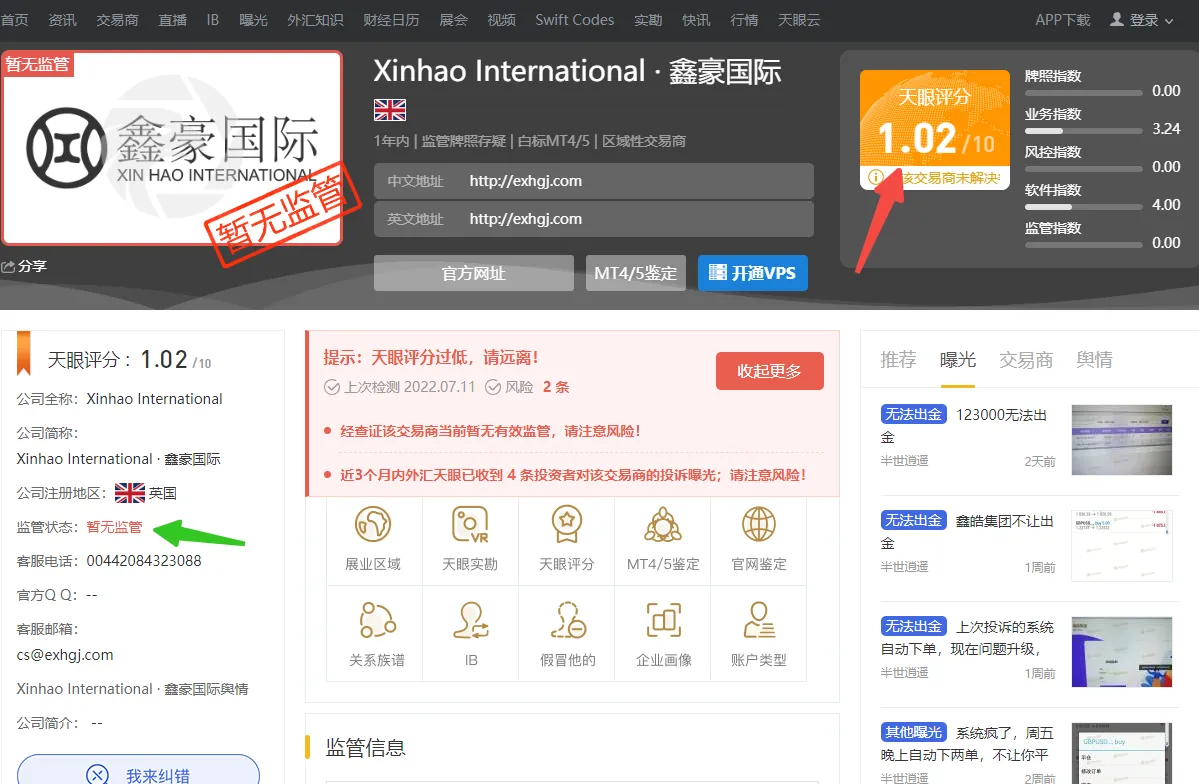Open thumbnail of 123000无法出金 post
The height and width of the screenshot is (784, 1199).
tap(1122, 440)
